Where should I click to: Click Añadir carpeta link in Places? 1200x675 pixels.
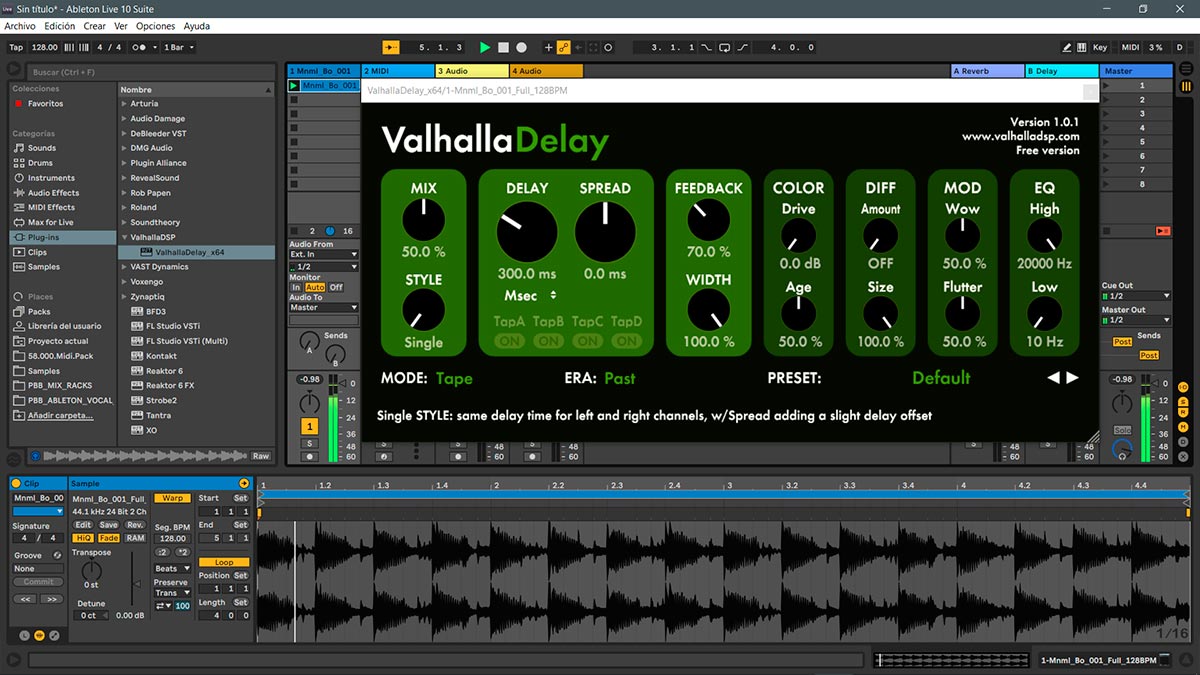pyautogui.click(x=61, y=415)
